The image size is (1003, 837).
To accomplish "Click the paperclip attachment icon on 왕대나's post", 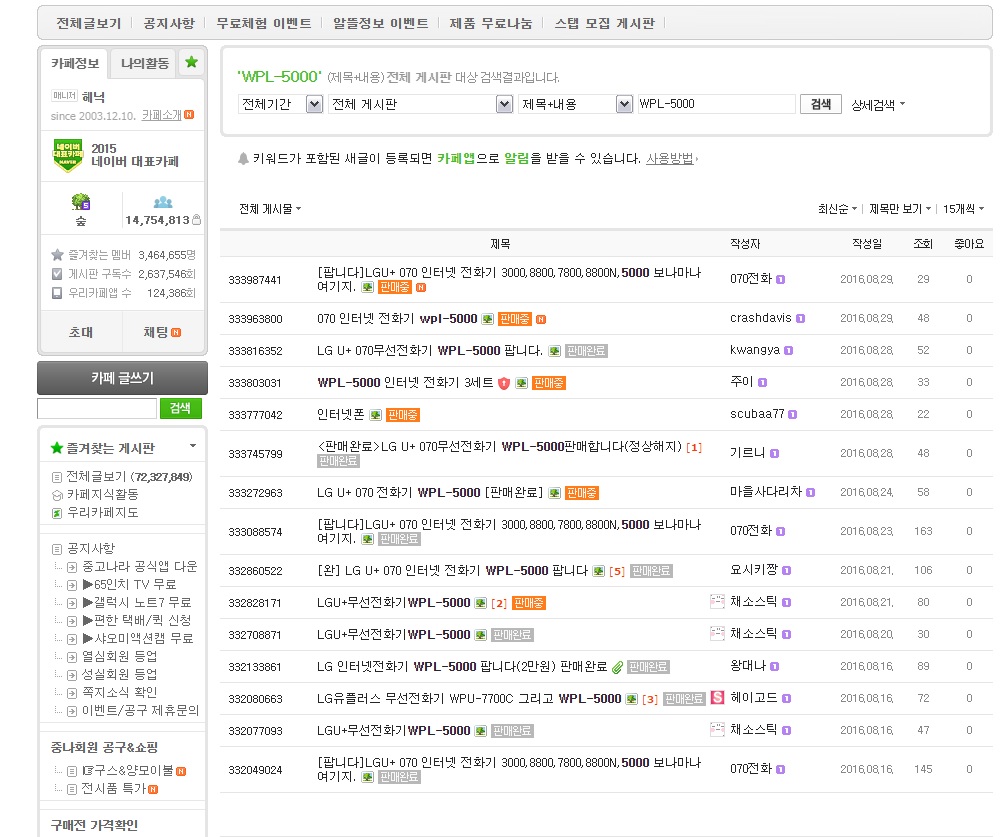I will [617, 667].
